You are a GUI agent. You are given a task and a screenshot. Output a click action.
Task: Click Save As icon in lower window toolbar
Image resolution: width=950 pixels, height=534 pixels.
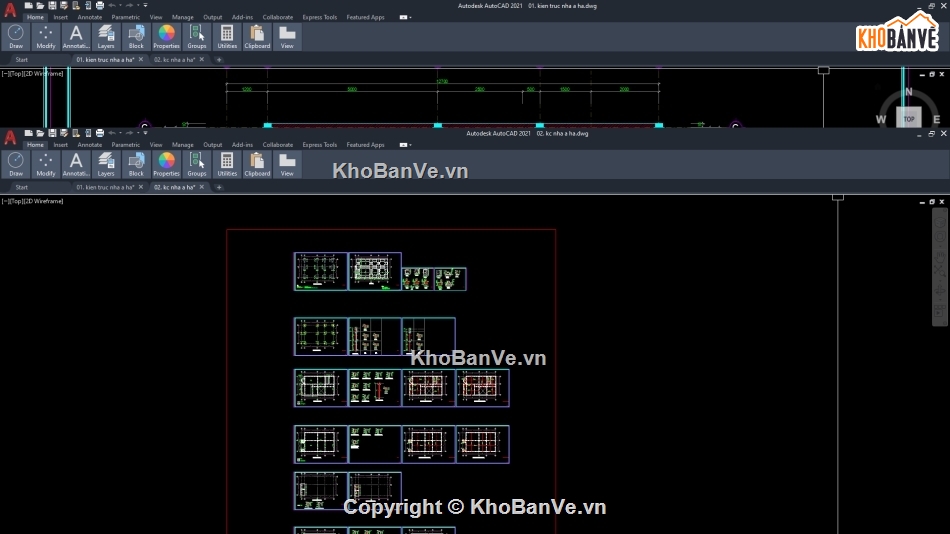(x=64, y=133)
